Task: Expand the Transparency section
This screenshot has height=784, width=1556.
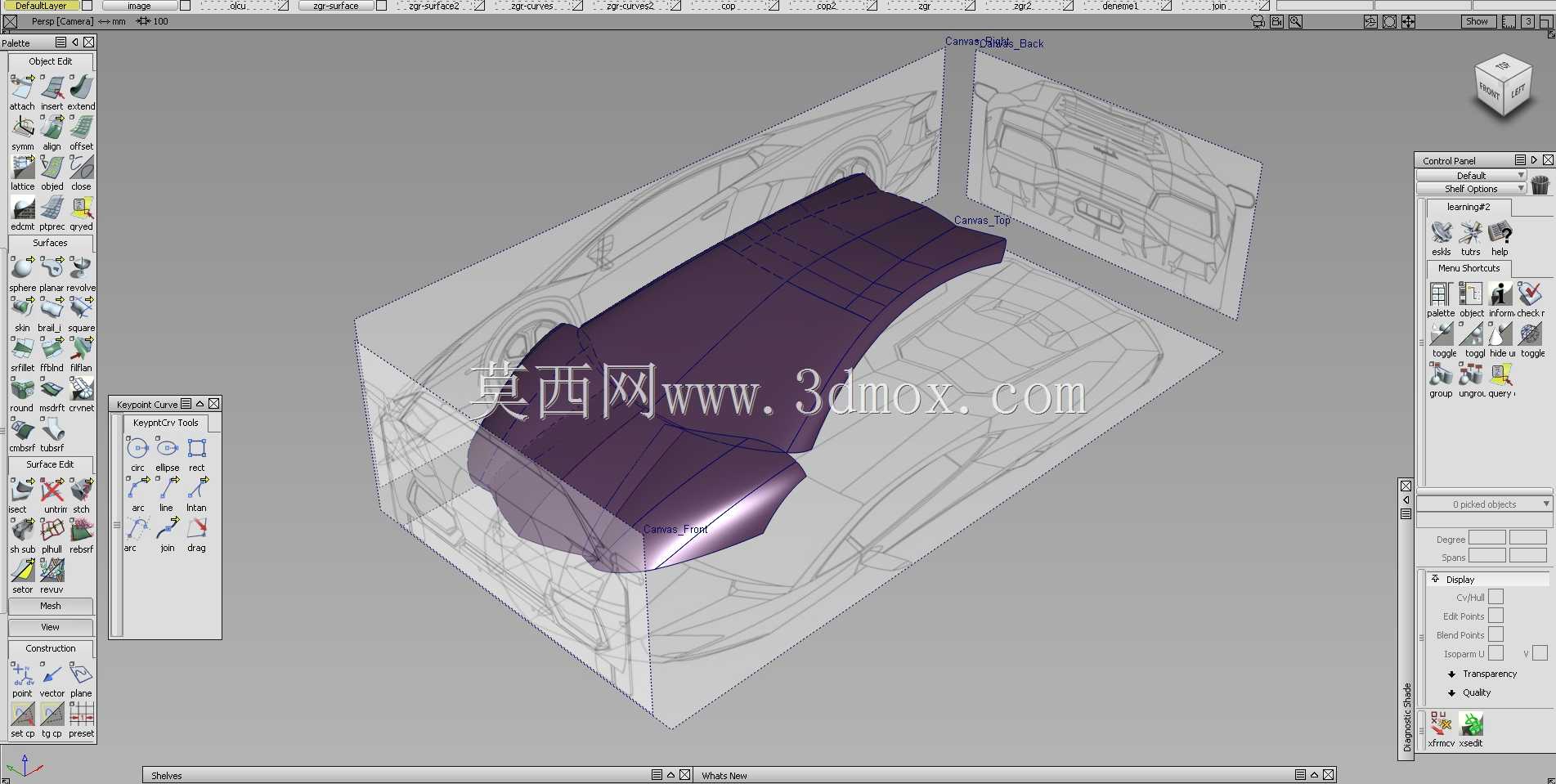Action: pos(1452,674)
